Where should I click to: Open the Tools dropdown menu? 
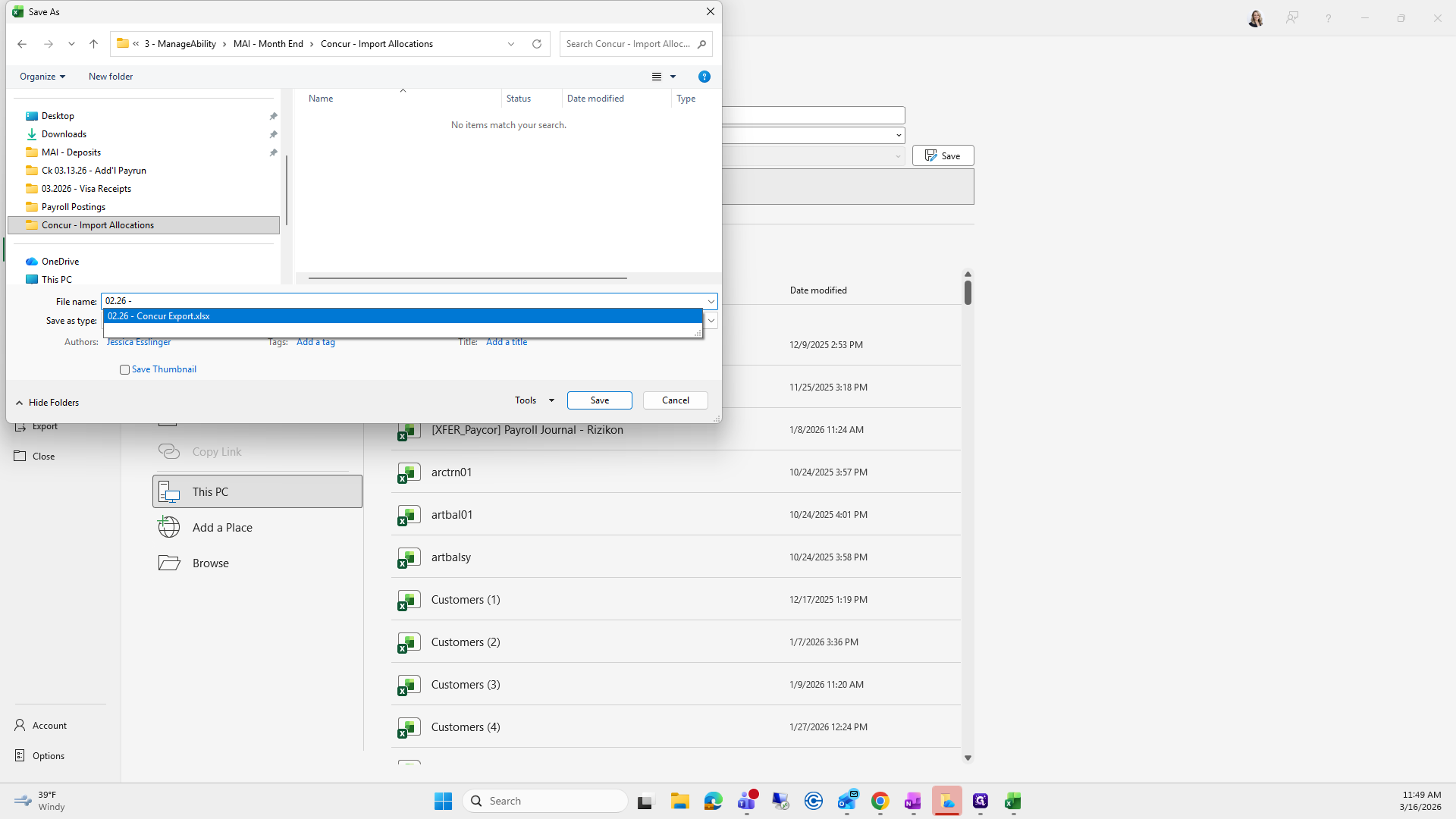[534, 400]
